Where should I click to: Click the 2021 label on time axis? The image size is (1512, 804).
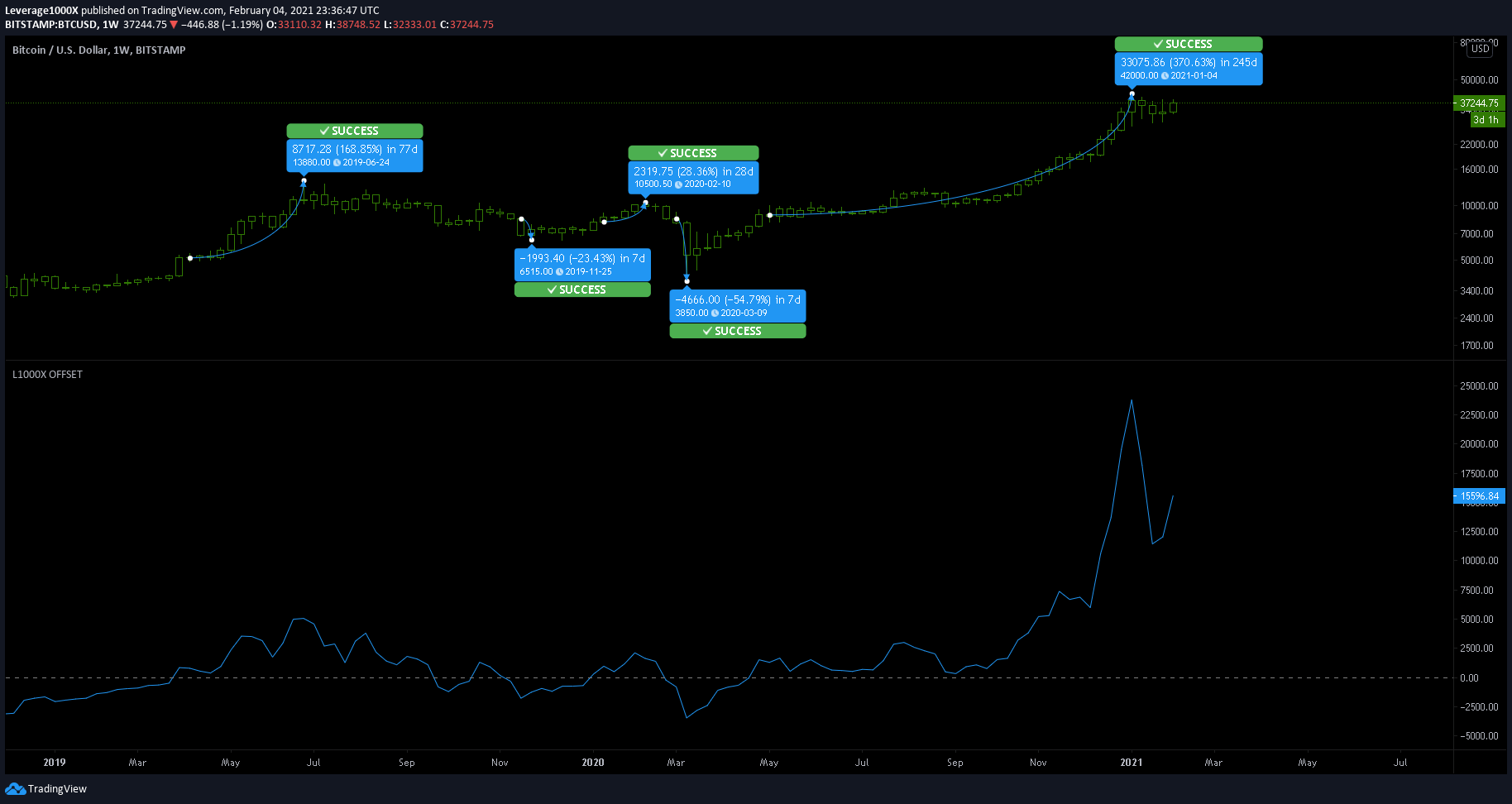pos(1132,763)
